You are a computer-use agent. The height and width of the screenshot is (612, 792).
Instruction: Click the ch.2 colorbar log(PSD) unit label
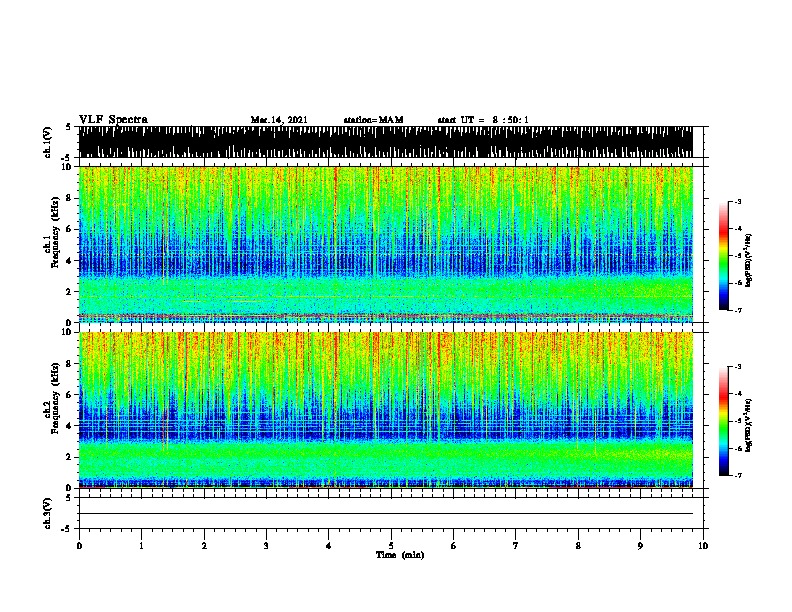pos(748,426)
